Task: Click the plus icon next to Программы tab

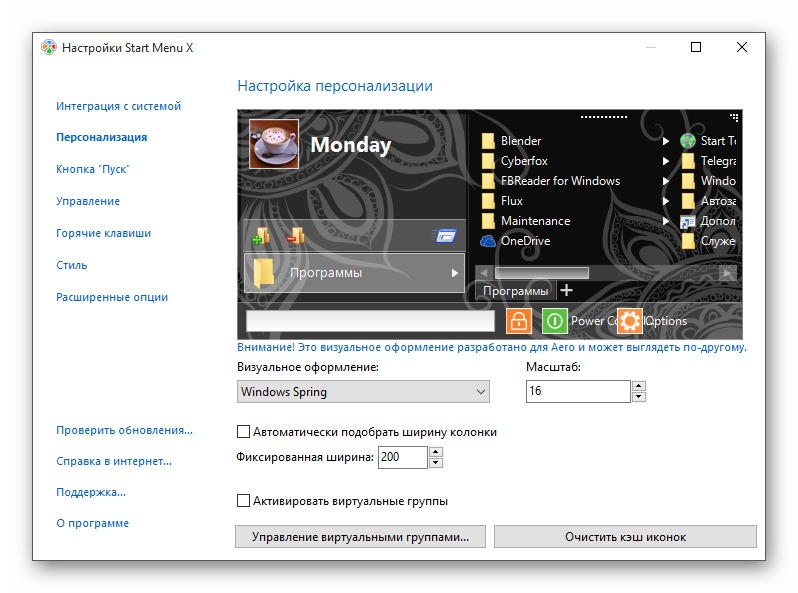Action: pyautogui.click(x=566, y=290)
